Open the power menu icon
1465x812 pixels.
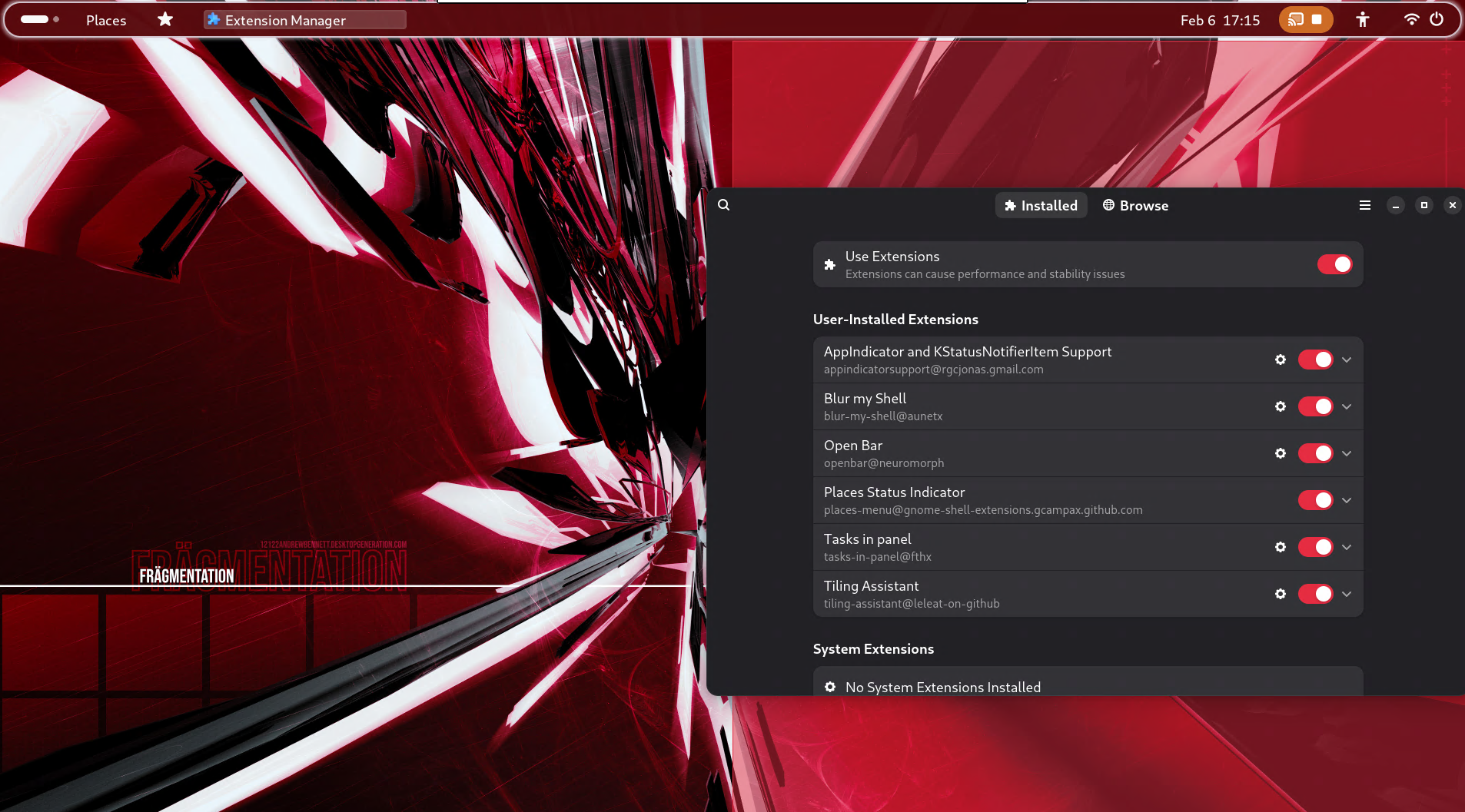1437,19
